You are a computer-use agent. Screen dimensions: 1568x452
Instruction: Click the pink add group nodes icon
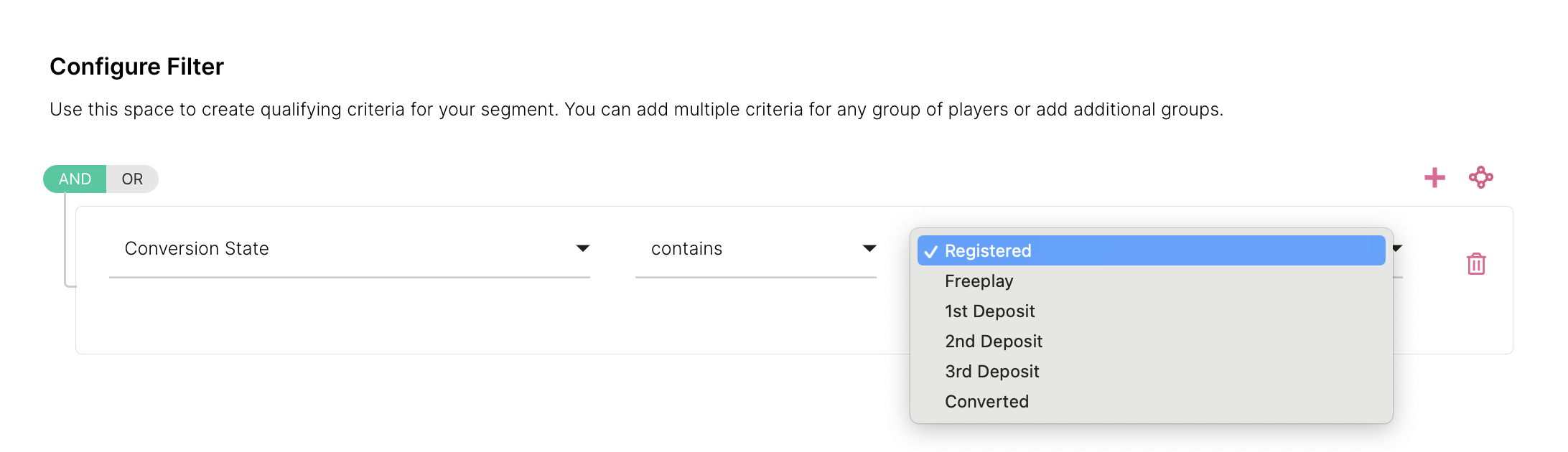pos(1480,177)
